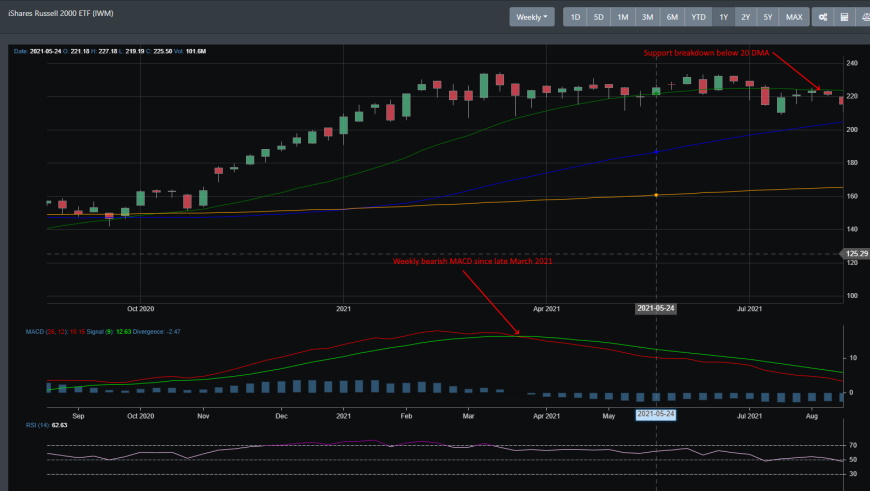This screenshot has height=491, width=870.
Task: Click the 2021-05-24 date marker on price chart
Action: coord(655,308)
